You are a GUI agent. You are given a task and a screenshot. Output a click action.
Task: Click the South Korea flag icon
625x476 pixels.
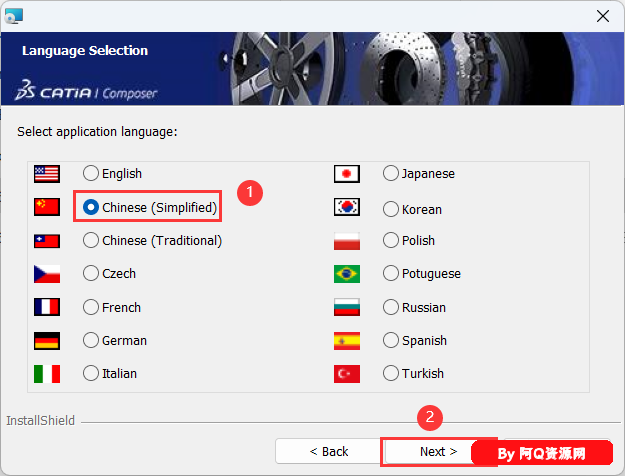pyautogui.click(x=347, y=207)
